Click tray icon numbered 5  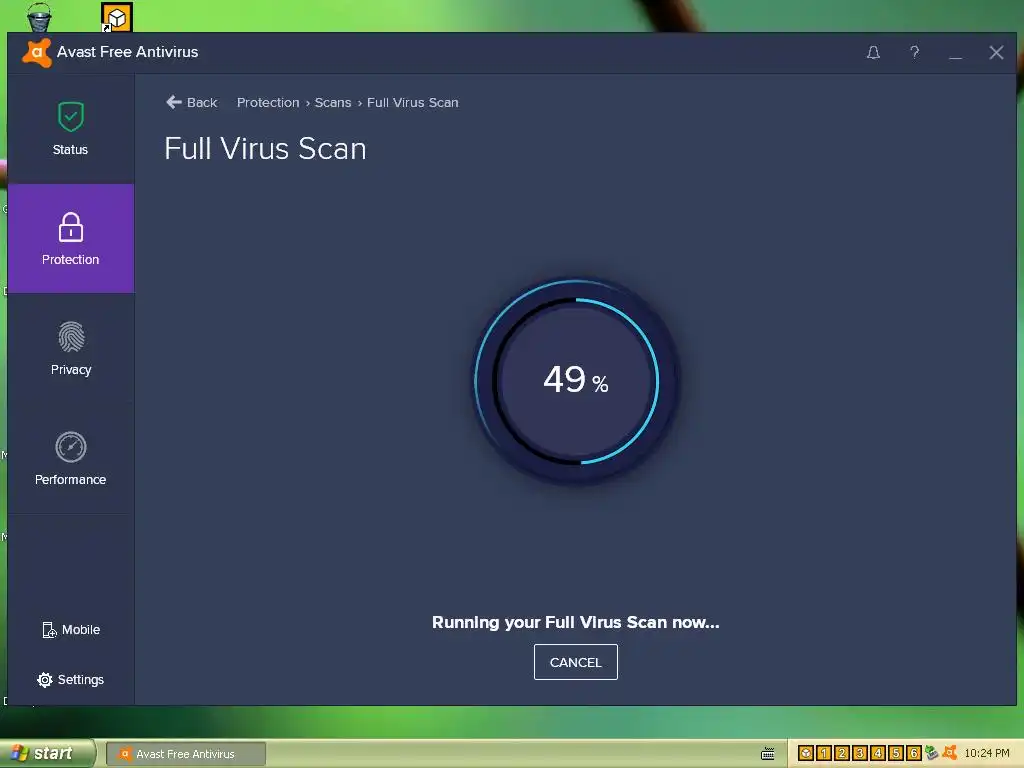(x=896, y=754)
